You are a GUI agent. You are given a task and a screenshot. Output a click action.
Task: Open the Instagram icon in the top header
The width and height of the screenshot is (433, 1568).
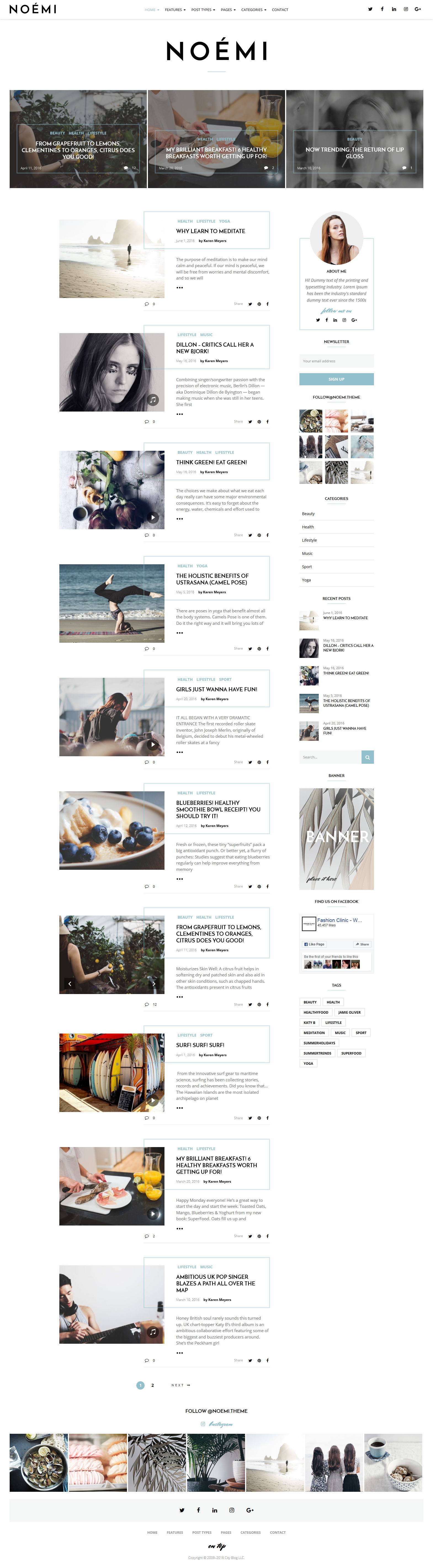click(x=406, y=9)
